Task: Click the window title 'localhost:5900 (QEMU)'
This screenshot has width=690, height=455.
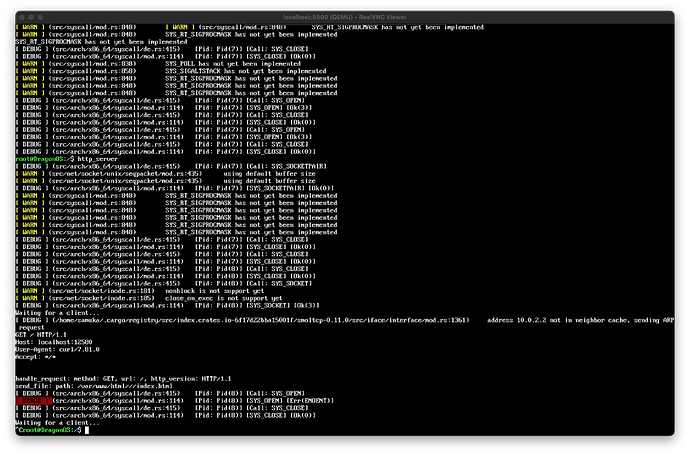Action: coord(345,19)
